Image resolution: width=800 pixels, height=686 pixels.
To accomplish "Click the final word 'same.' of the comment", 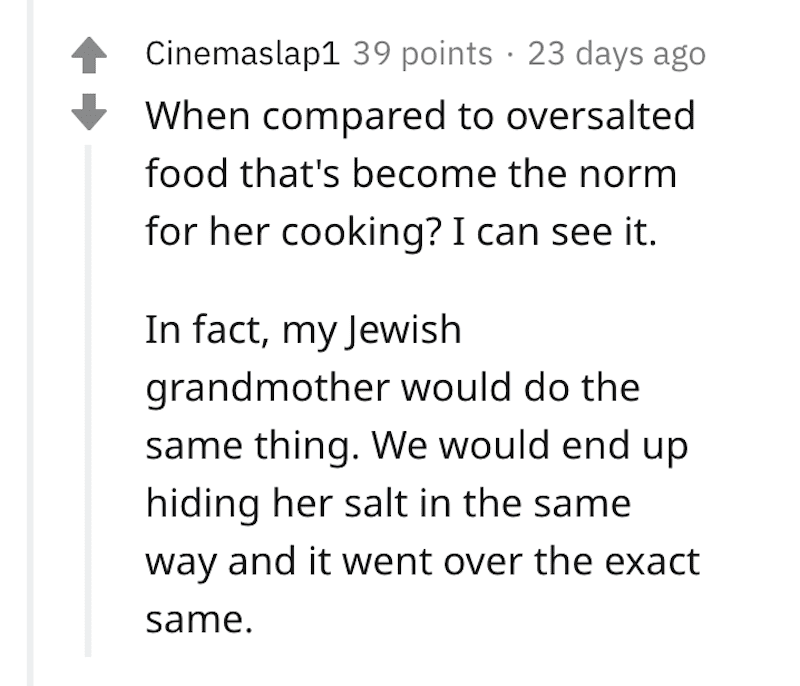I will (199, 620).
